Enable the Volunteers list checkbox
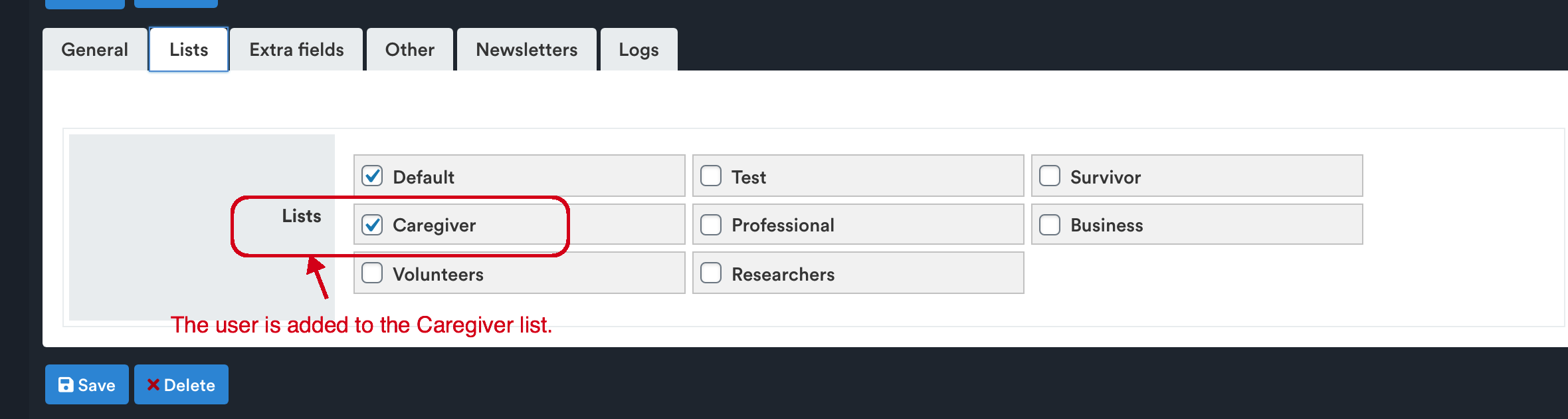Image resolution: width=1568 pixels, height=419 pixels. point(372,273)
